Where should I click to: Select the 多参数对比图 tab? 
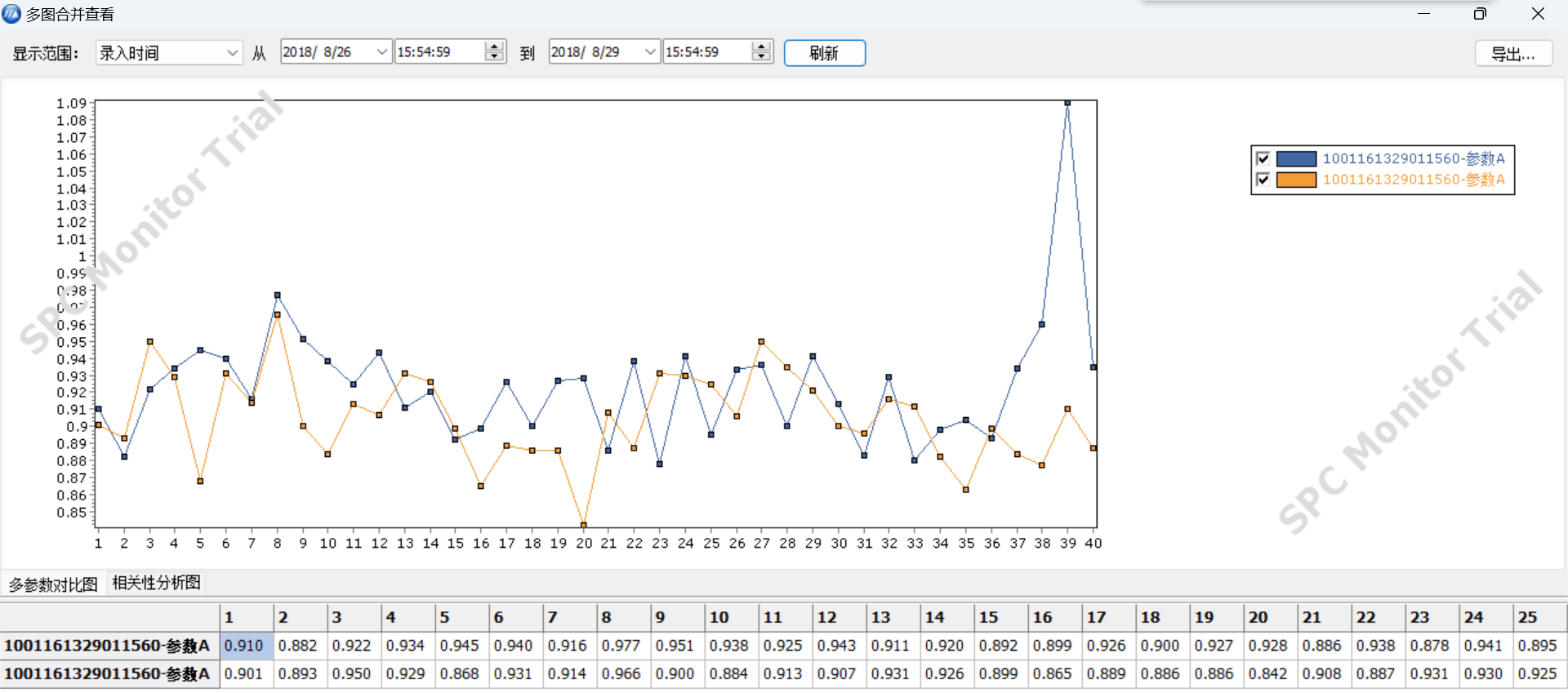[x=53, y=584]
